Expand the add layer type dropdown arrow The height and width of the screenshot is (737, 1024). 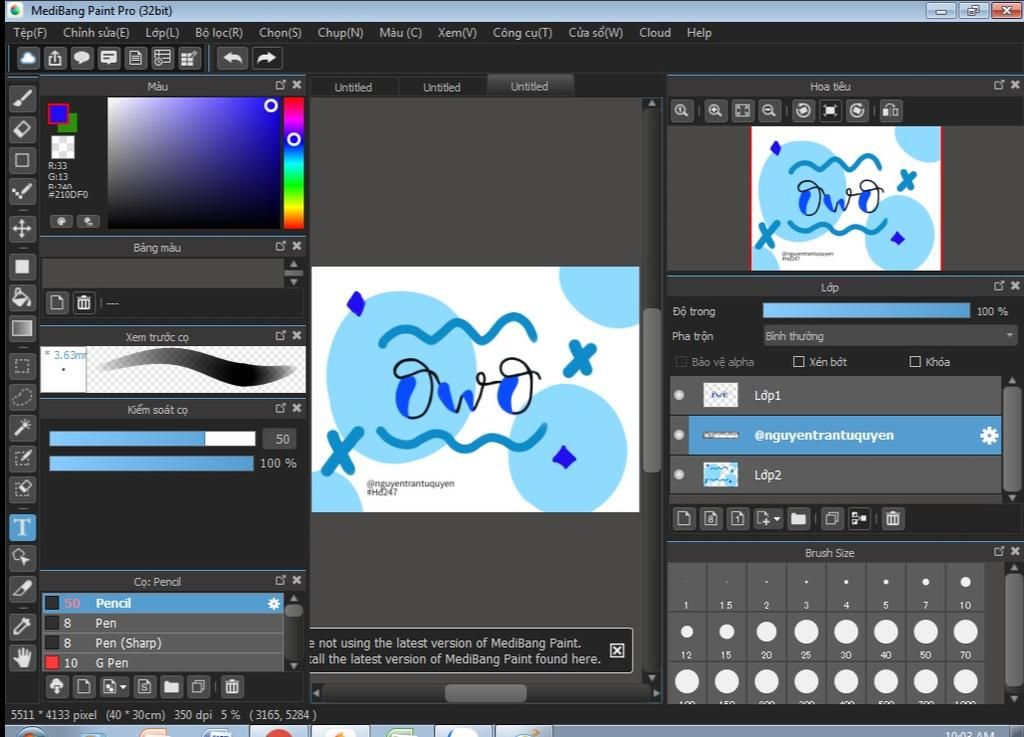776,520
